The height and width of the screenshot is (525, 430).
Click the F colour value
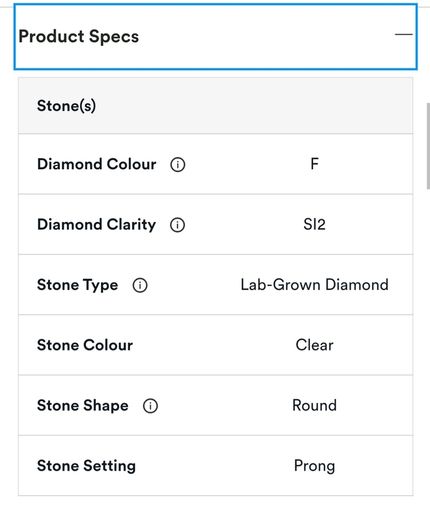point(314,164)
